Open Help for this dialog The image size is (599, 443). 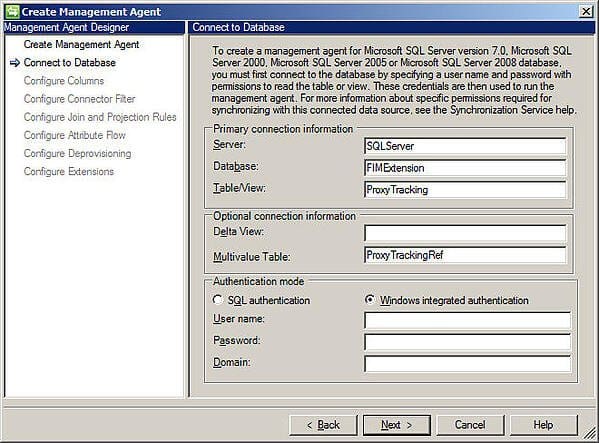543,425
